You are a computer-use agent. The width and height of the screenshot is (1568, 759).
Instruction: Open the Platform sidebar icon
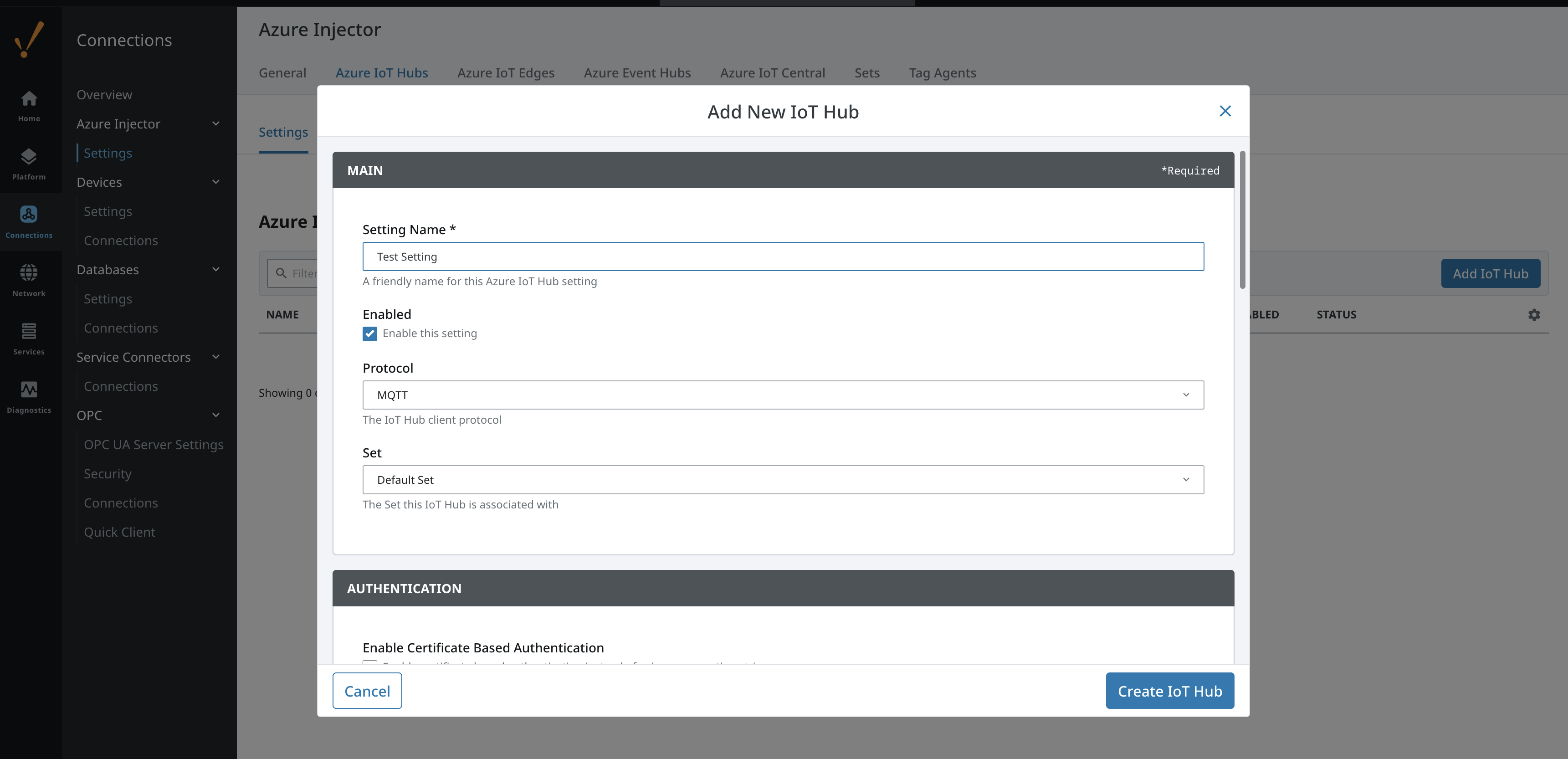[29, 164]
